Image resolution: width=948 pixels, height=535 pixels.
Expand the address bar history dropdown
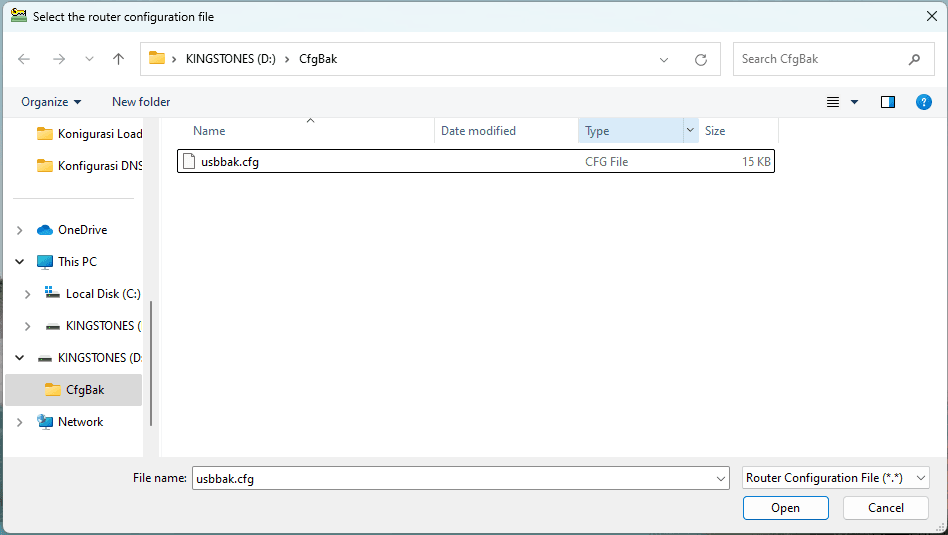click(x=664, y=59)
